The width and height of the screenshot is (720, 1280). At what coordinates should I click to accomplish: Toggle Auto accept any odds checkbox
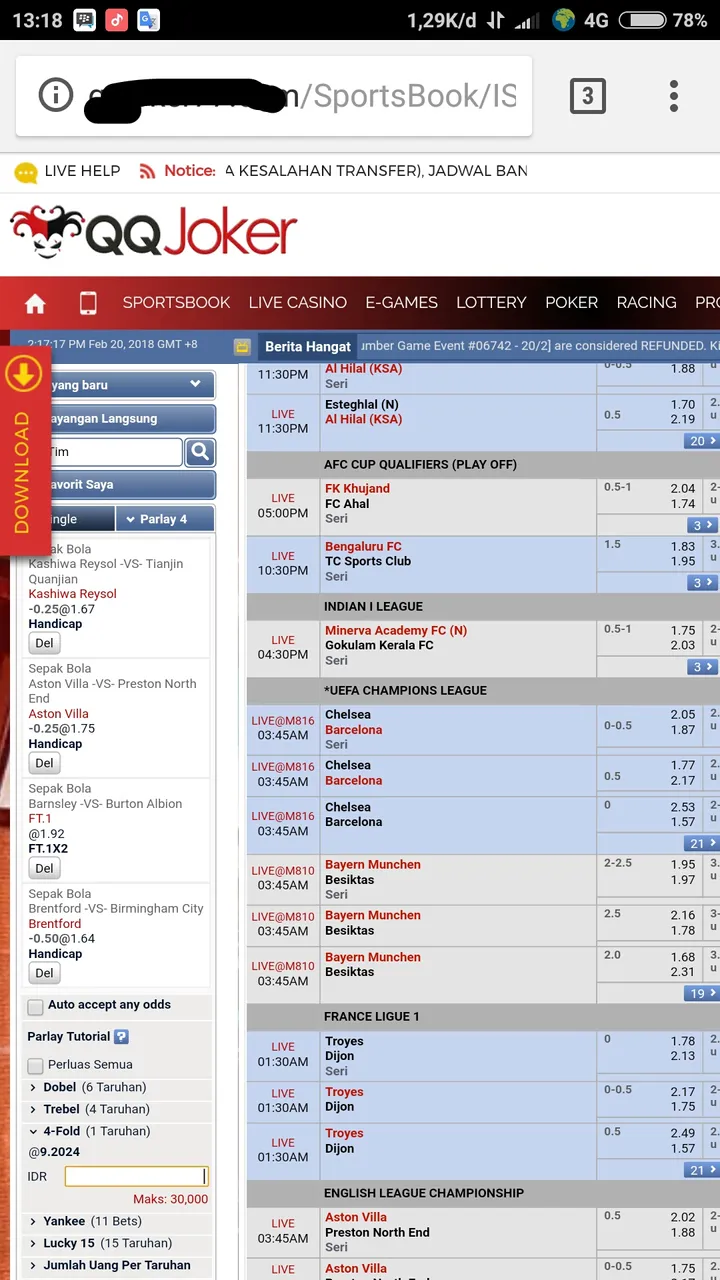[36, 1007]
